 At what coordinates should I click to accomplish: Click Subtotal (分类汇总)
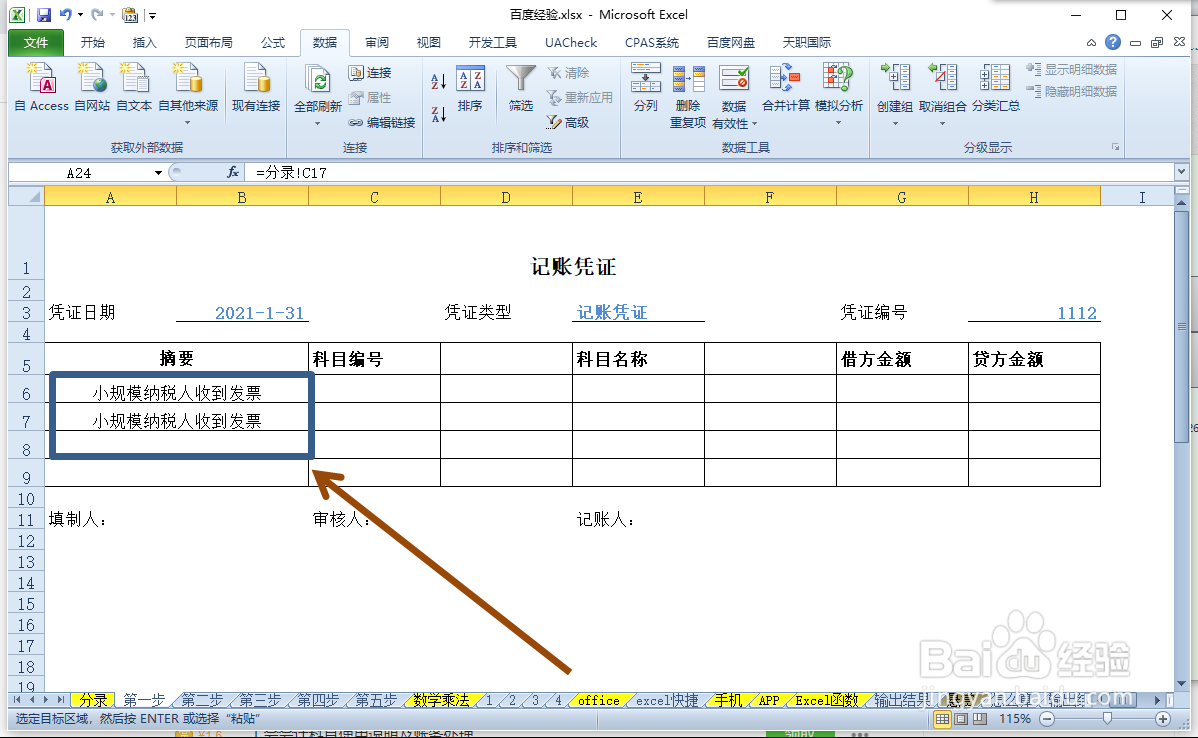tap(996, 89)
